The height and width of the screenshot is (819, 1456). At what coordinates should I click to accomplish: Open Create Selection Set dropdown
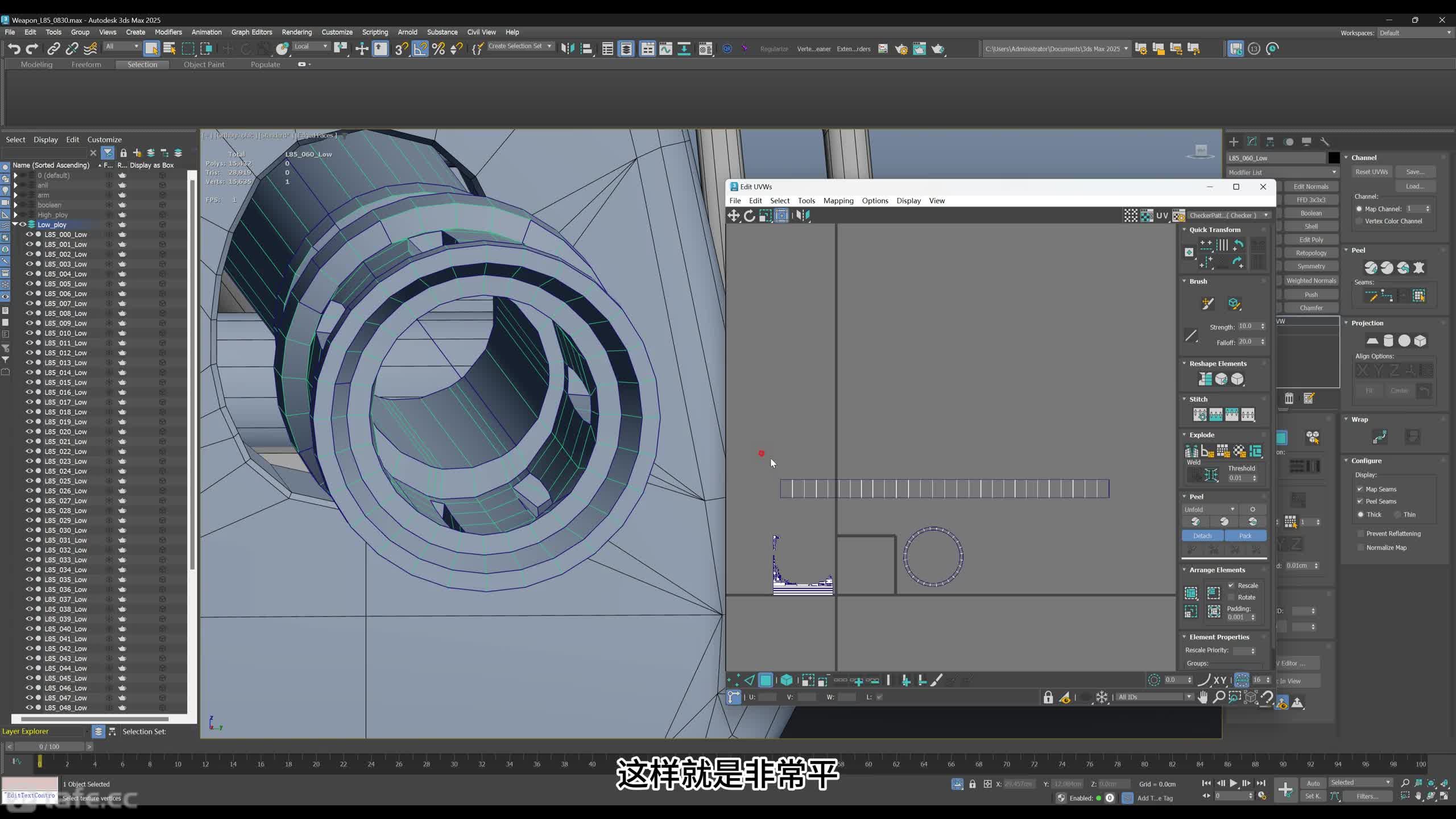520,47
